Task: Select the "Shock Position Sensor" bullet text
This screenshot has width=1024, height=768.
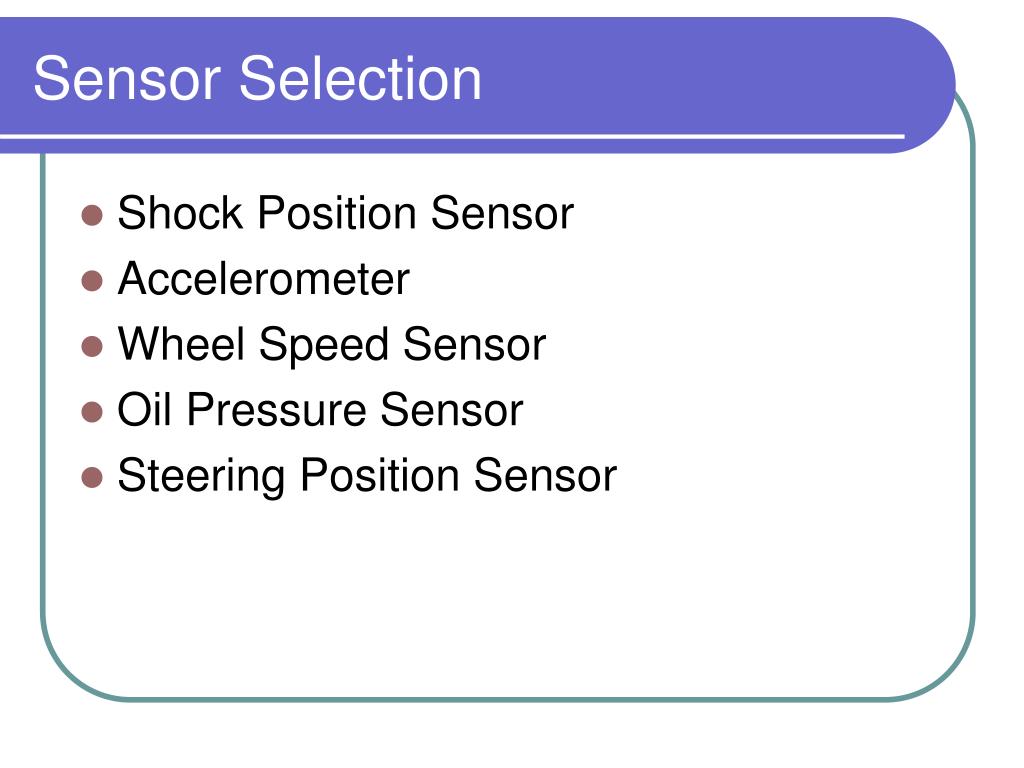Action: pos(345,213)
